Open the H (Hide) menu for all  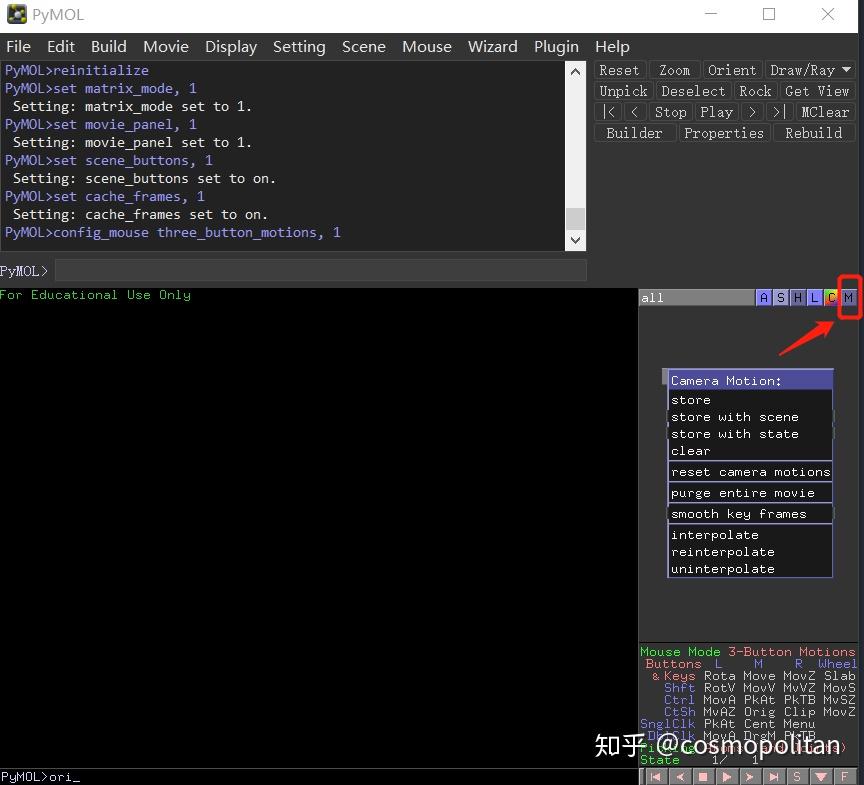[x=798, y=298]
